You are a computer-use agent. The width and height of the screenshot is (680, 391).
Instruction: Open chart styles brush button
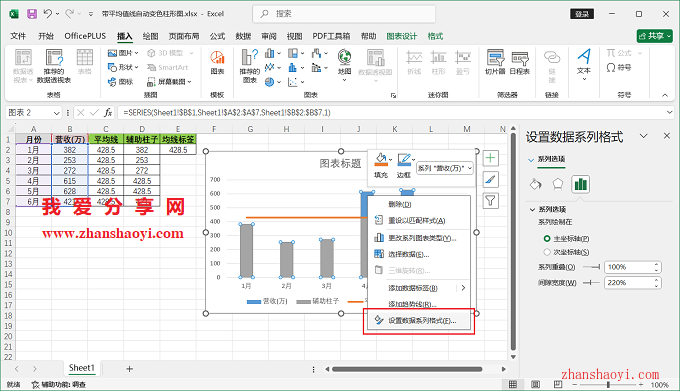(x=490, y=179)
